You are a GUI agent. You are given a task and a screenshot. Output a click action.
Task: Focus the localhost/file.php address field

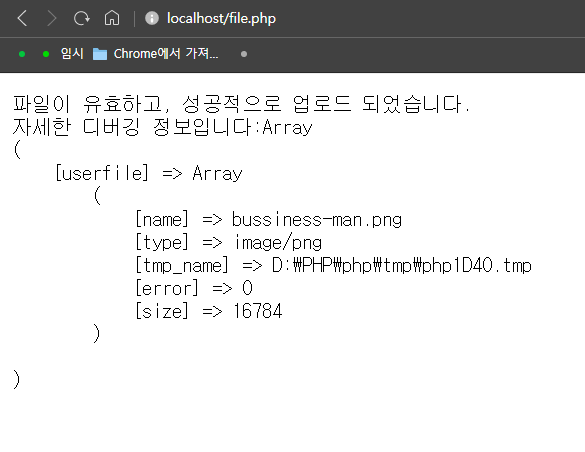click(x=221, y=18)
